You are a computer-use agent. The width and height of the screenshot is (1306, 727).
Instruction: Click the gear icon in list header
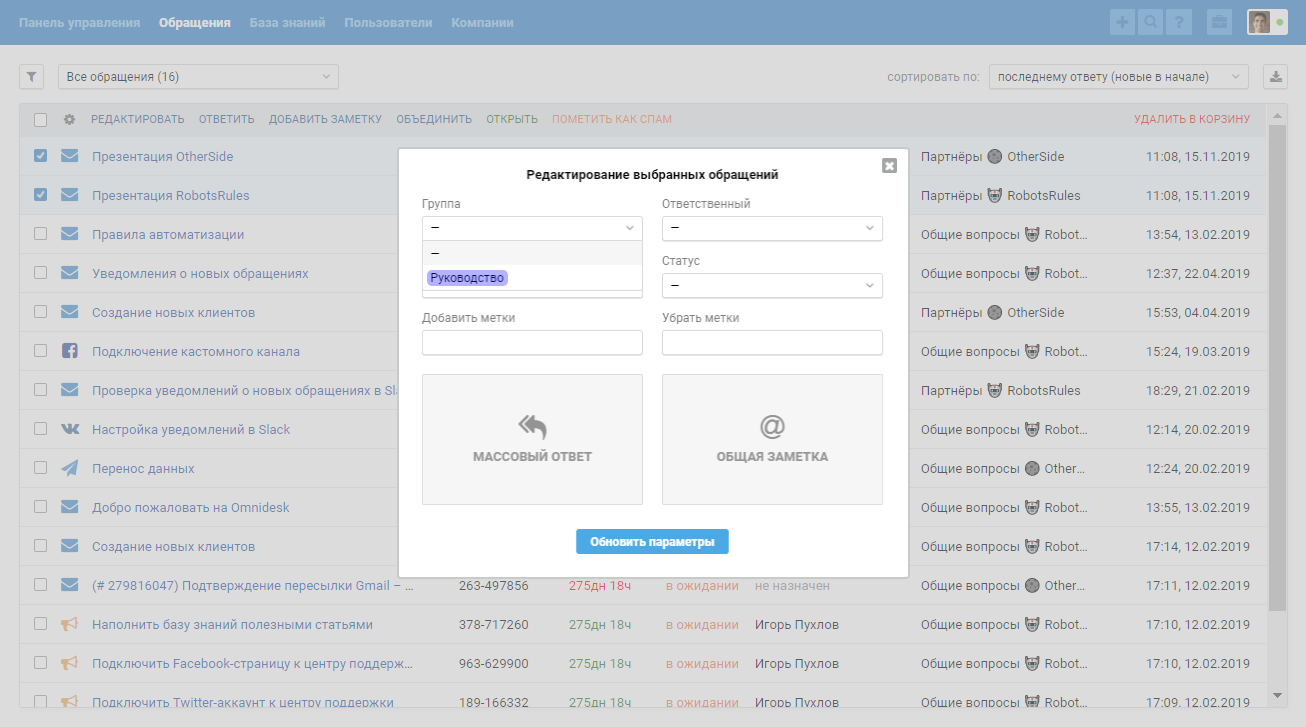tap(69, 119)
